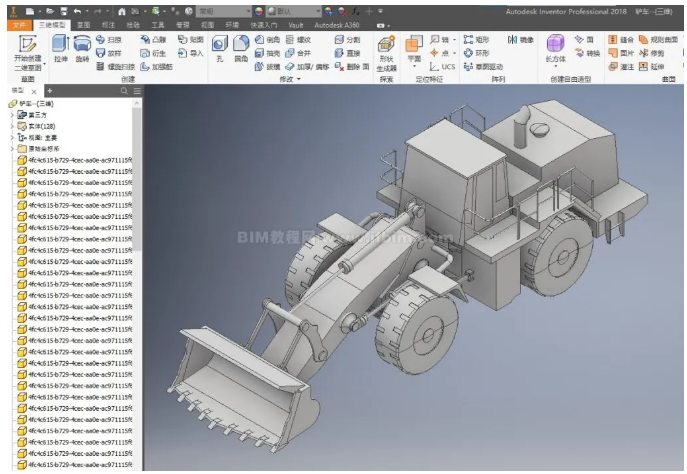Open the fx Parameters tool
The height and width of the screenshot is (474, 687).
pyautogui.click(x=356, y=11)
